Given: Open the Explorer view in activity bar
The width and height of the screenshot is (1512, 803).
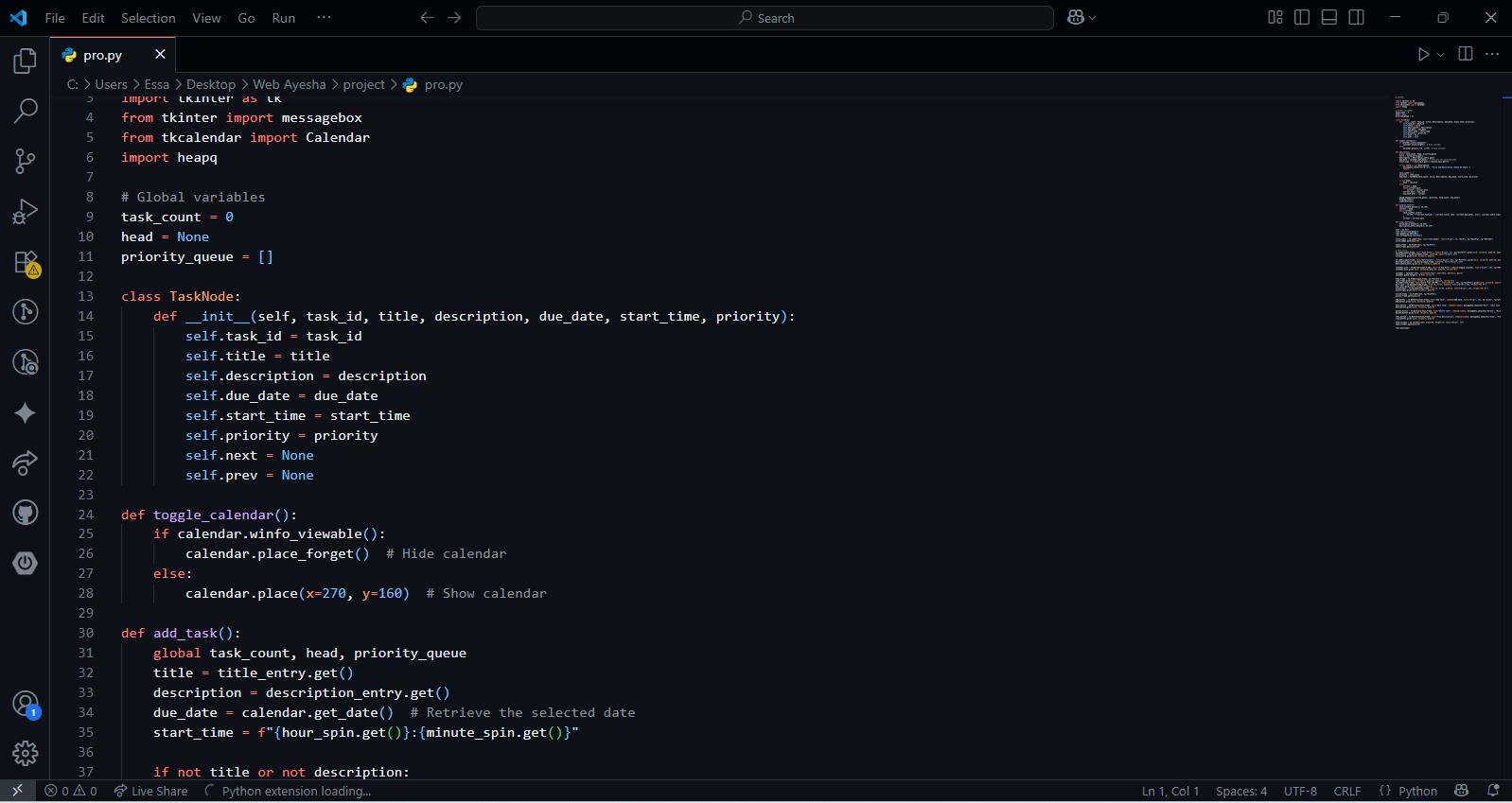Looking at the screenshot, I should pyautogui.click(x=26, y=61).
